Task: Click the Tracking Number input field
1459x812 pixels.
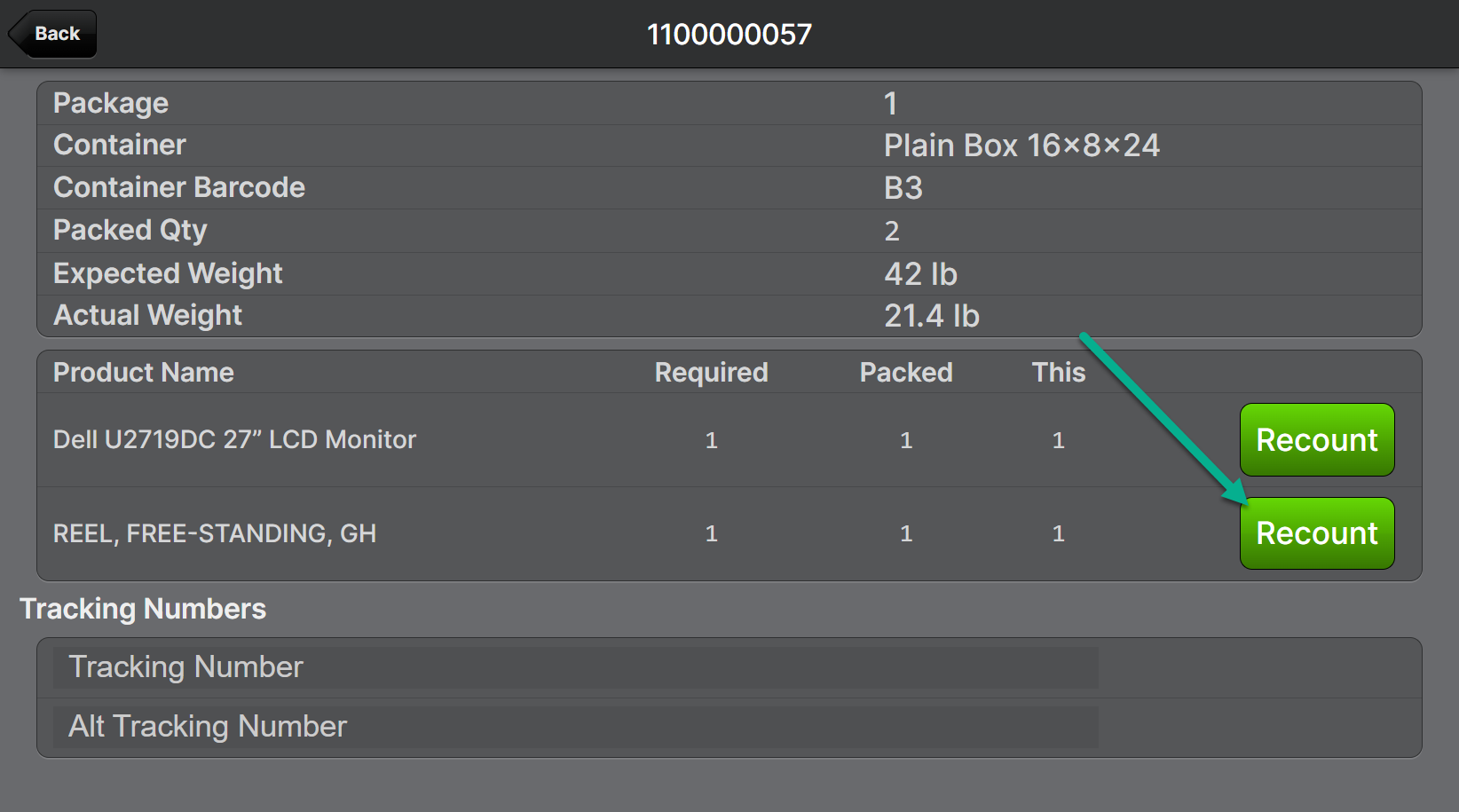Action: click(575, 667)
